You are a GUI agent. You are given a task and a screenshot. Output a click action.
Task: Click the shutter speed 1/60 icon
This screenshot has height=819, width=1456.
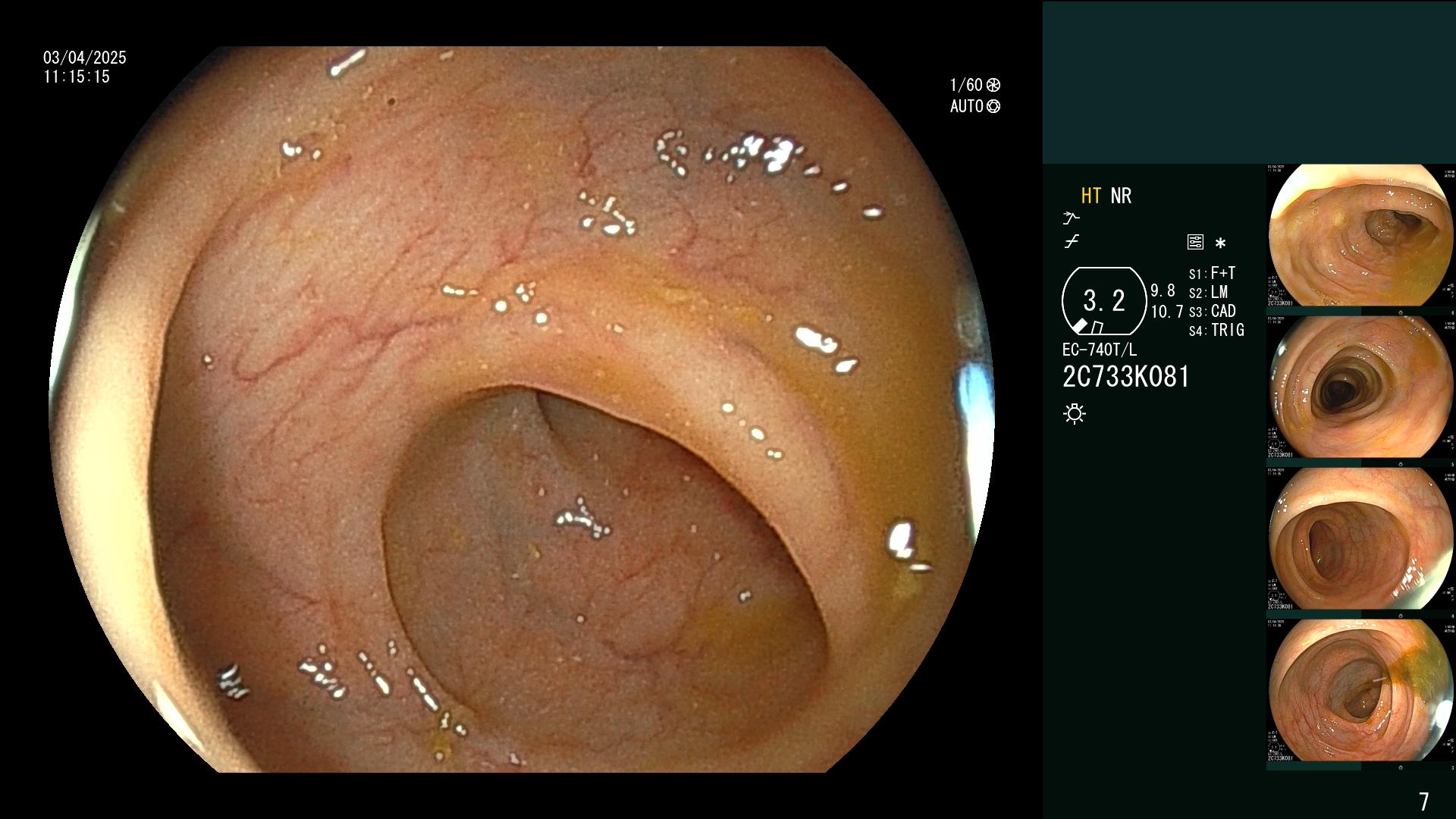click(x=993, y=85)
